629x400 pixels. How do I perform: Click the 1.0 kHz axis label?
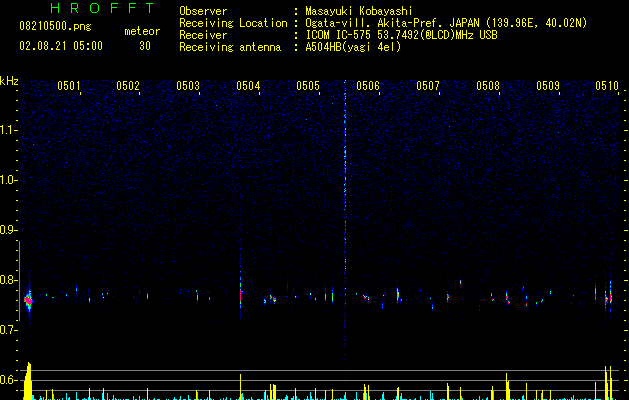coord(8,180)
